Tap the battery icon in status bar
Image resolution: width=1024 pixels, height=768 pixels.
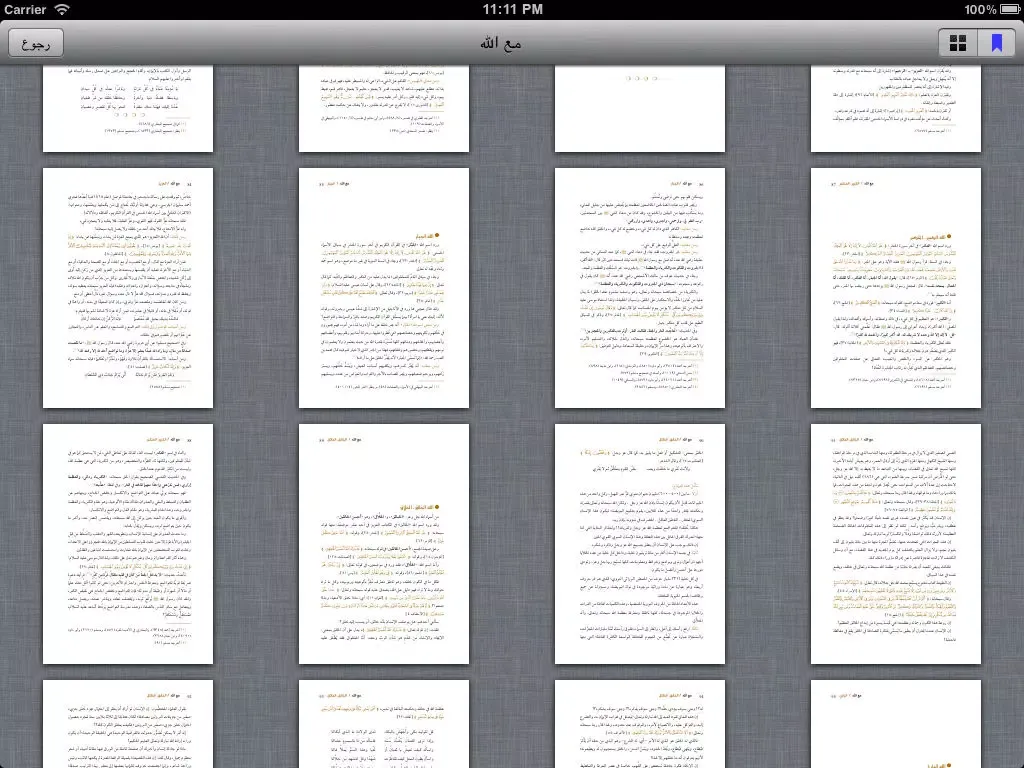(x=1010, y=9)
